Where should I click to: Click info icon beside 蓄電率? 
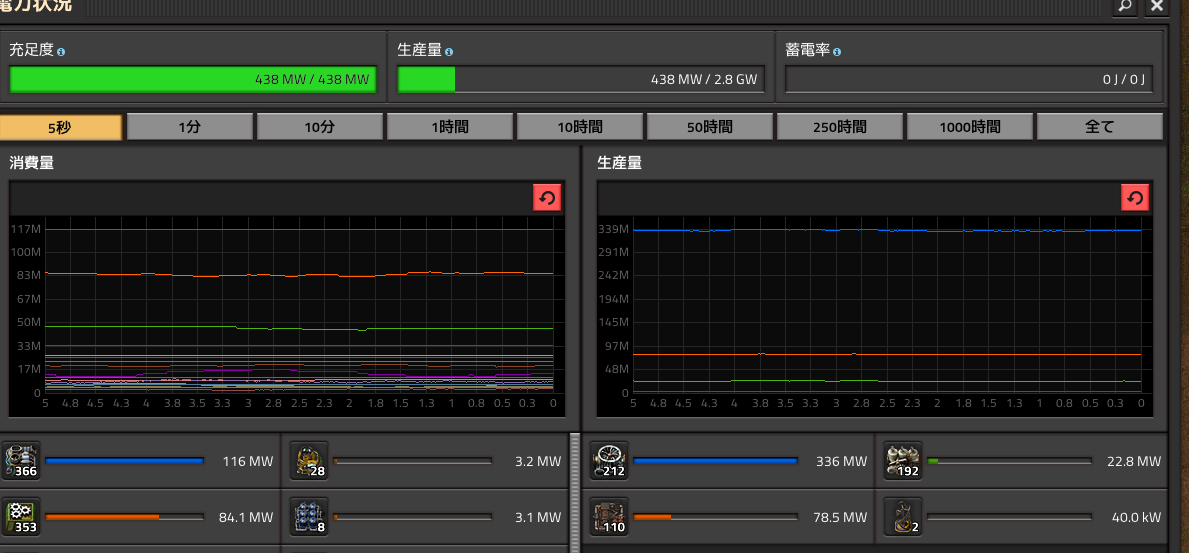pyautogui.click(x=837, y=52)
